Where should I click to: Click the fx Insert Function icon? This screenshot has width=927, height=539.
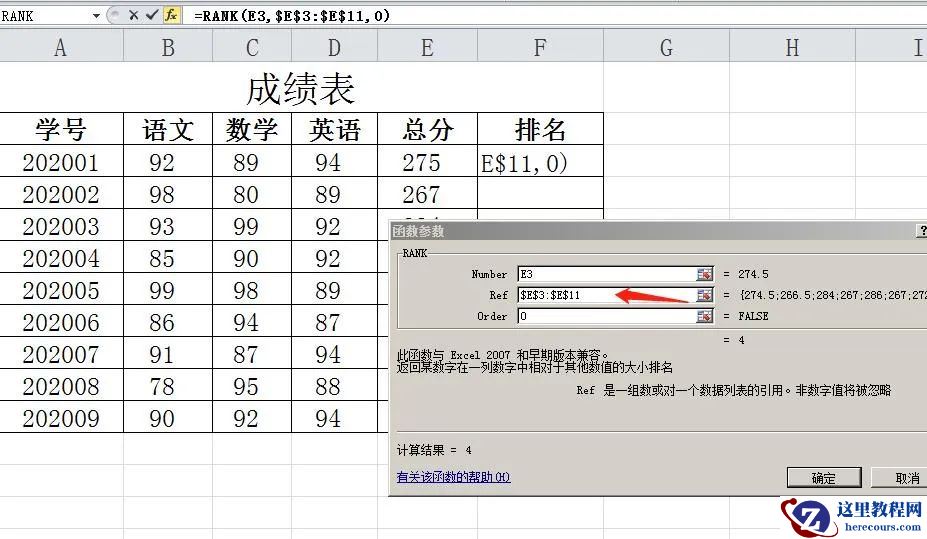point(171,15)
